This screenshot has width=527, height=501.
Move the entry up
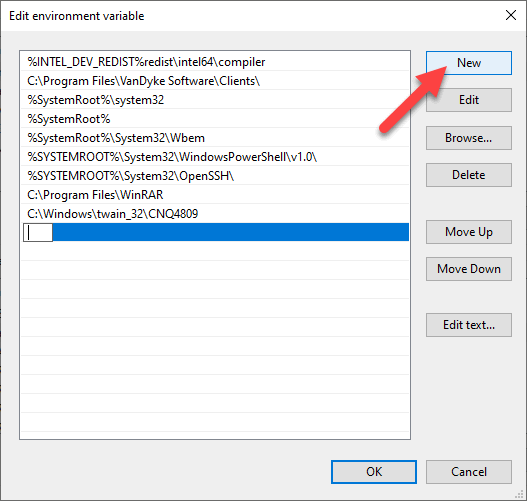point(469,232)
